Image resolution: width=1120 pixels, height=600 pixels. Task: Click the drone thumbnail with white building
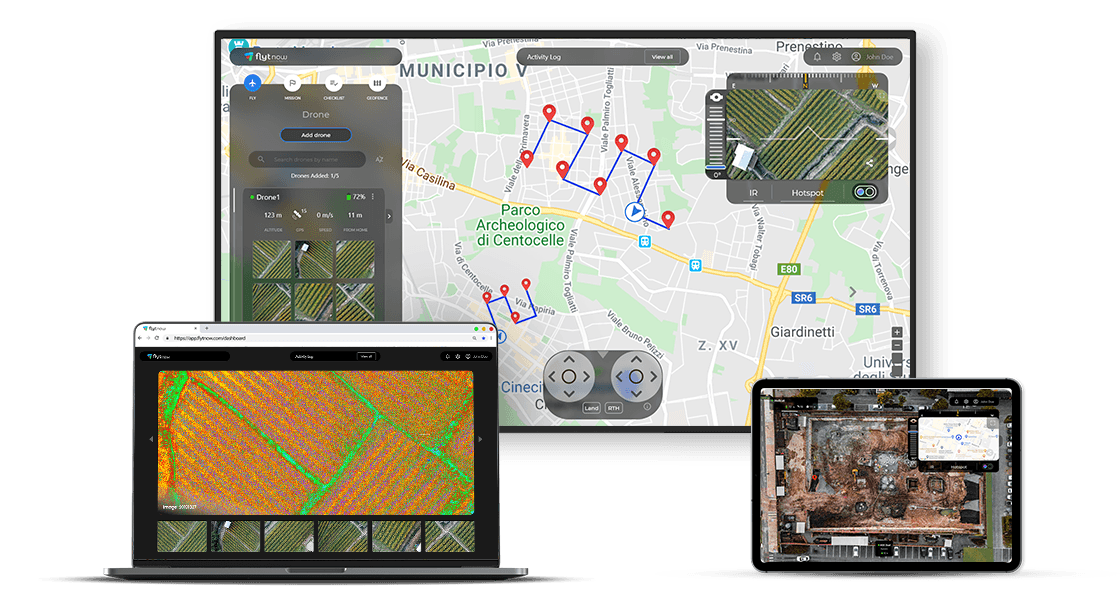314,259
